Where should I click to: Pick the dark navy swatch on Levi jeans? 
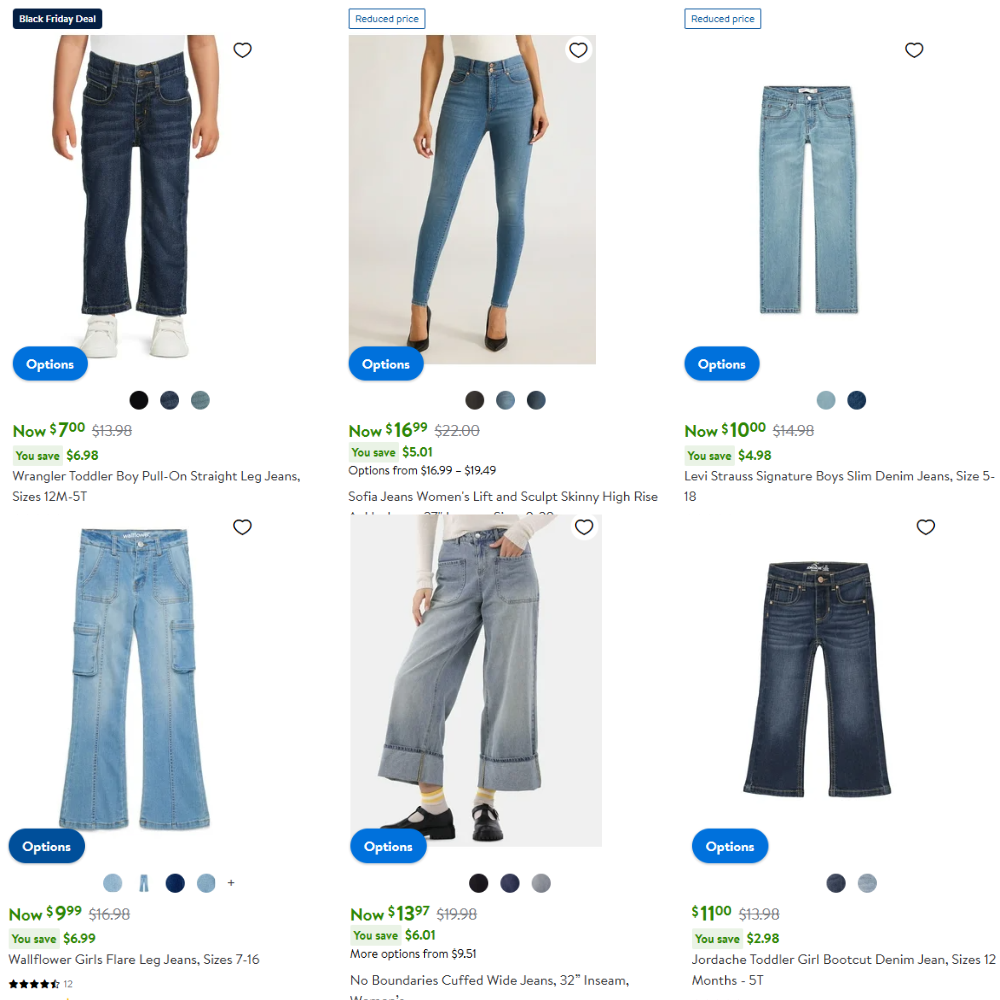(857, 400)
